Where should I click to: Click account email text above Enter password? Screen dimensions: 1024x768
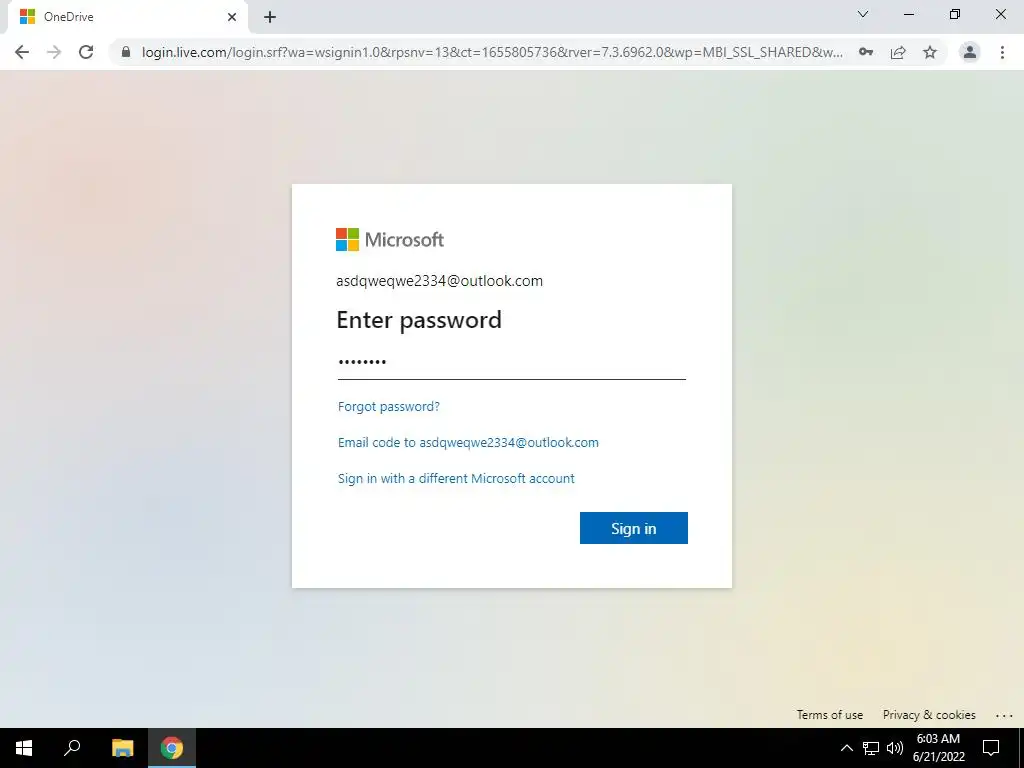[x=440, y=281]
